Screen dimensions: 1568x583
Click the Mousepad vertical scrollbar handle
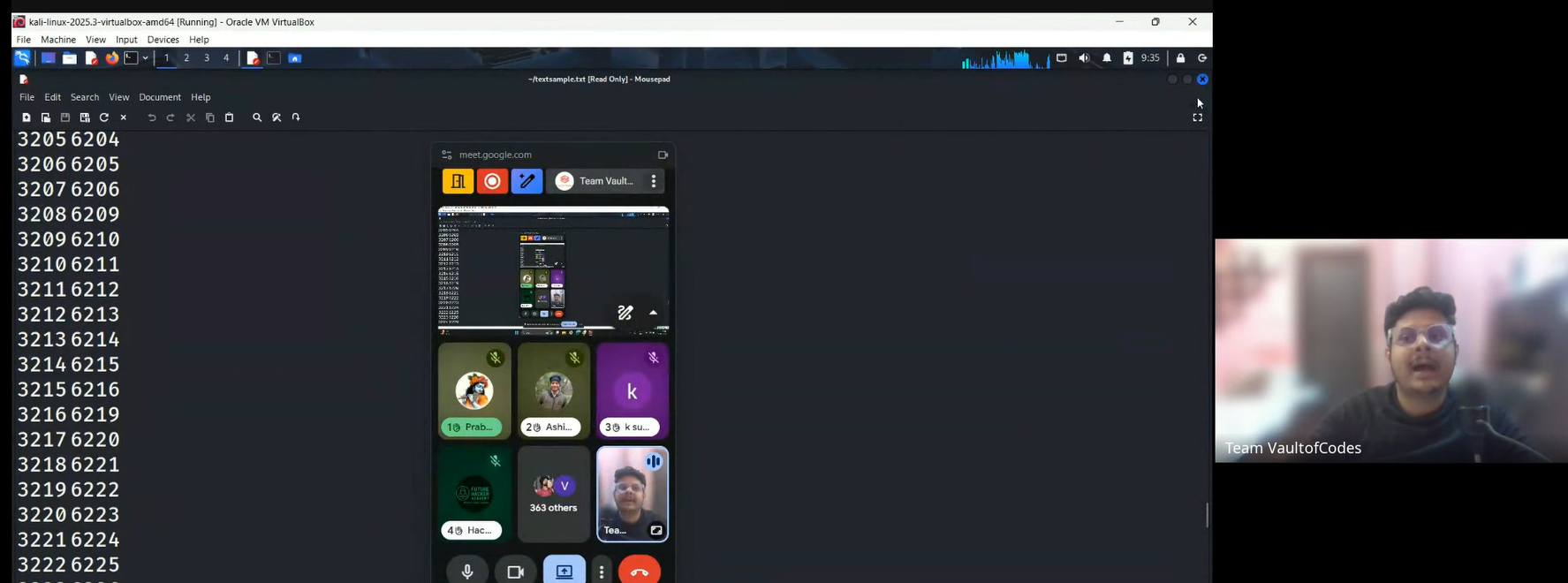click(x=1207, y=515)
